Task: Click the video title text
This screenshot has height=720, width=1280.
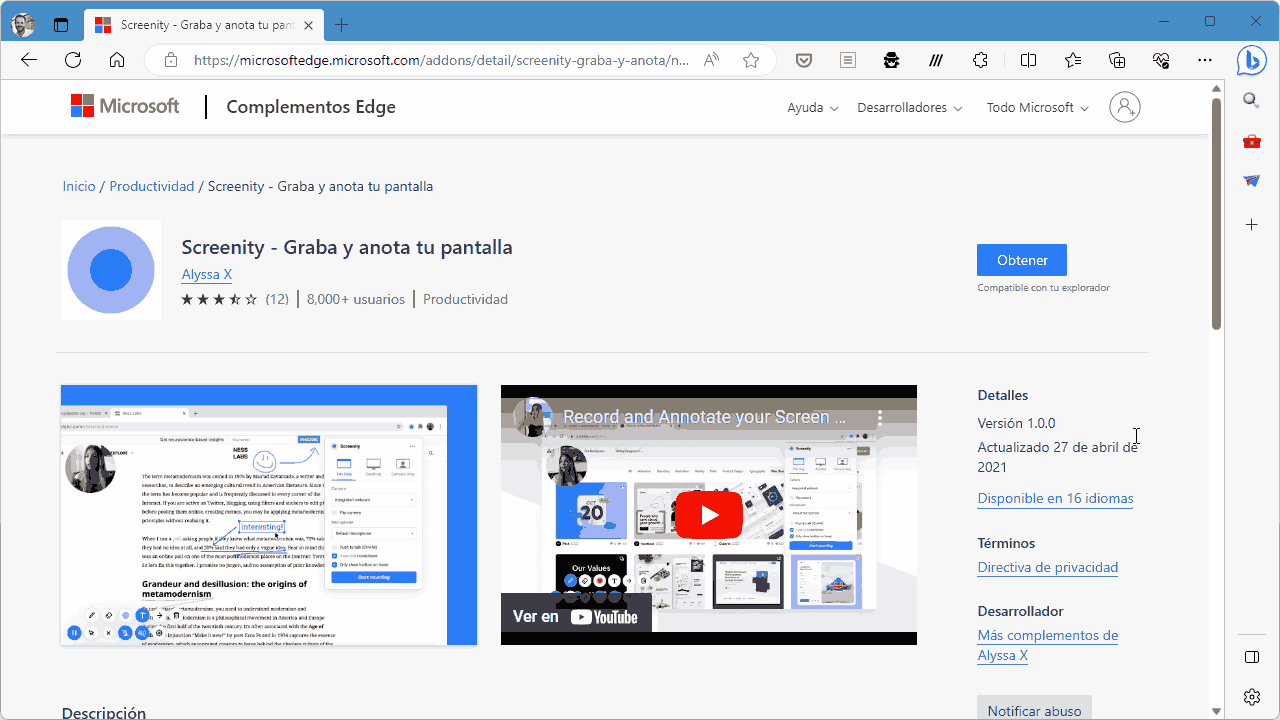Action: 704,417
